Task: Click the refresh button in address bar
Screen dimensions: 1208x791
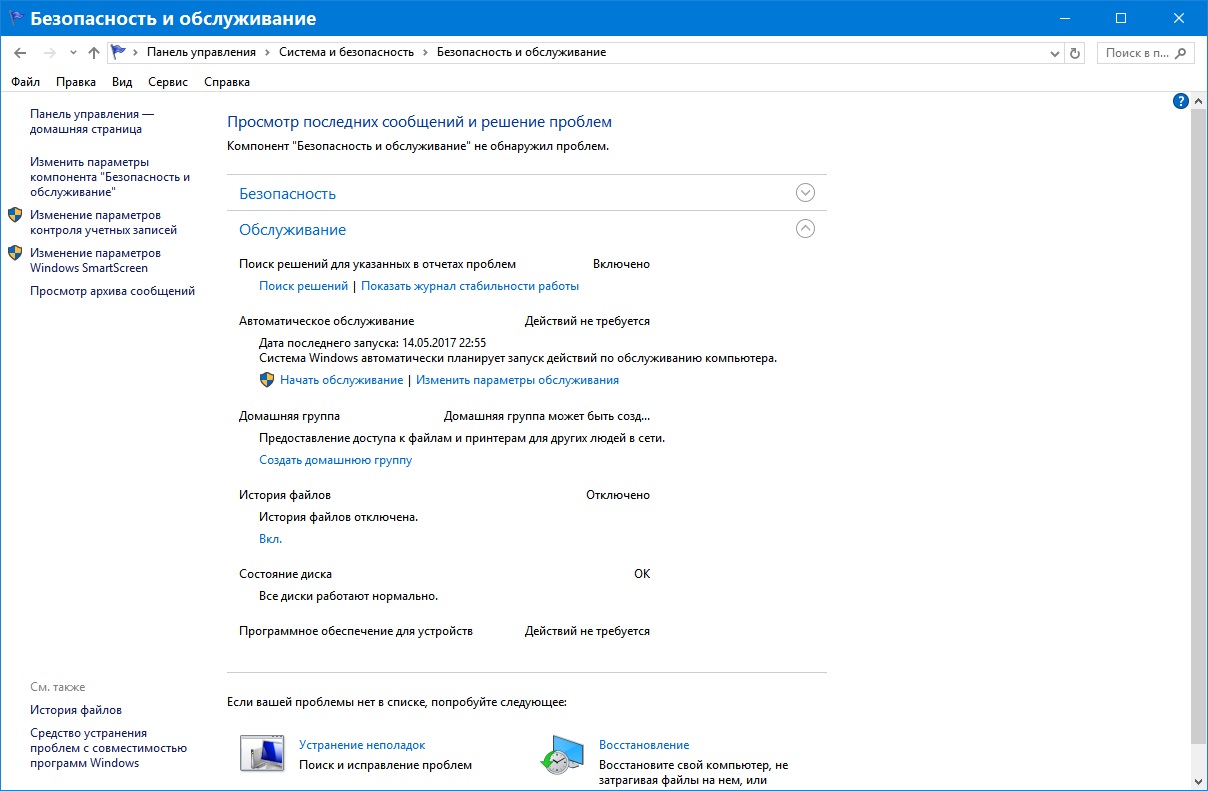Action: click(x=1075, y=52)
